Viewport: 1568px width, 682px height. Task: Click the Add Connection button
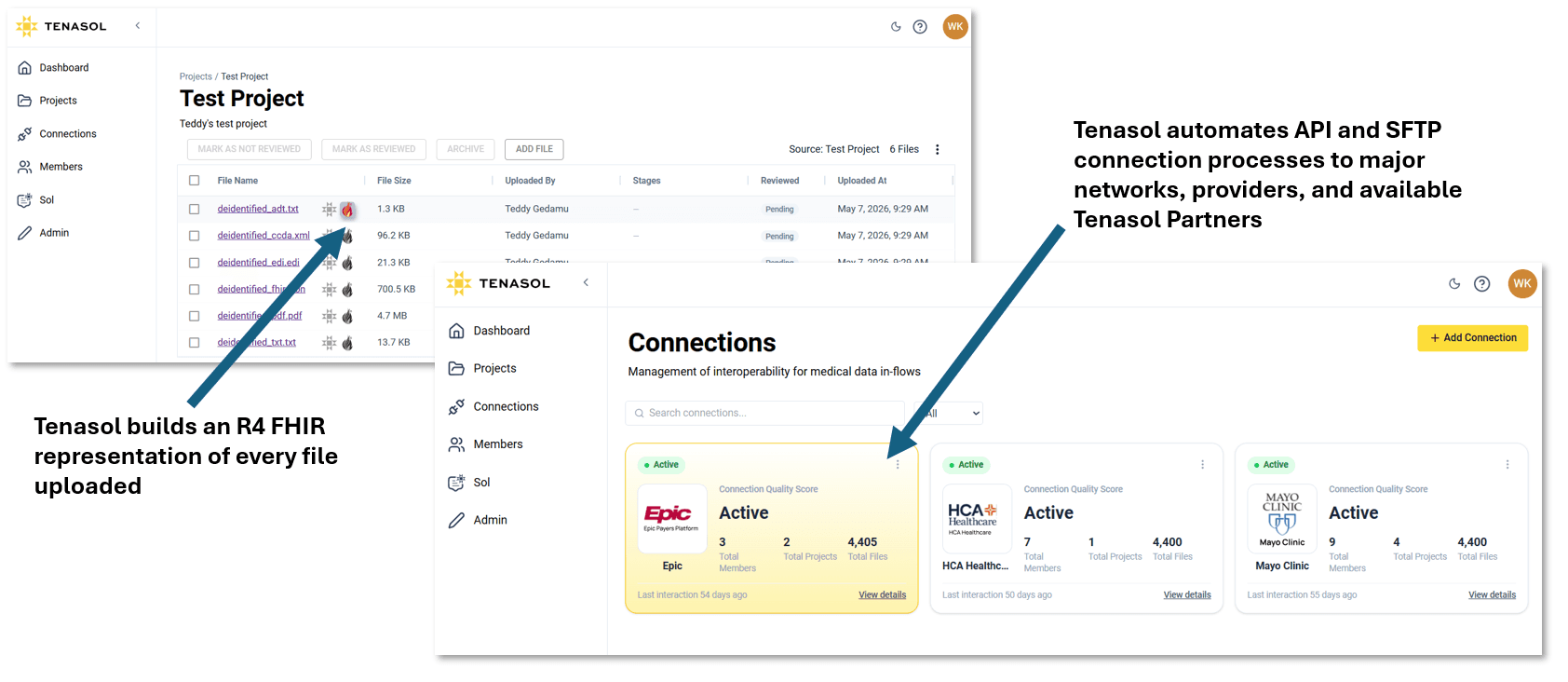coord(1473,338)
